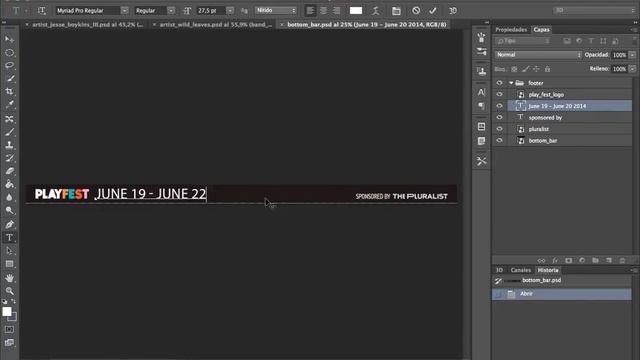Select the sponsored by text layer
640x360 pixels.
click(x=569, y=117)
